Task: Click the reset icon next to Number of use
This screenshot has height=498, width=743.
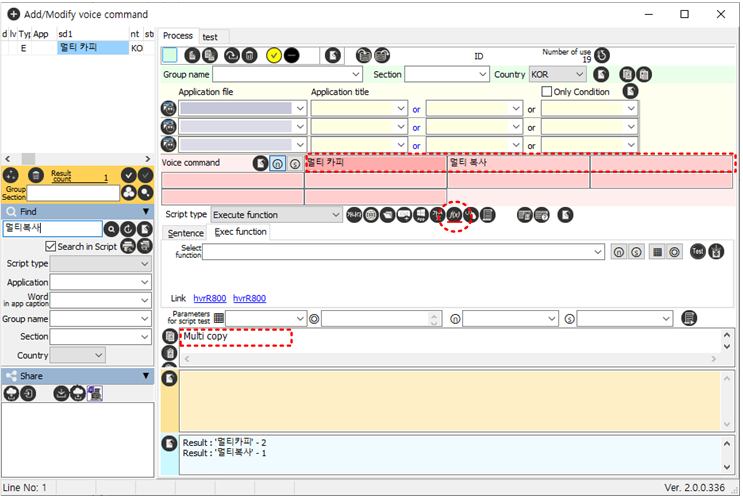Action: (x=602, y=55)
